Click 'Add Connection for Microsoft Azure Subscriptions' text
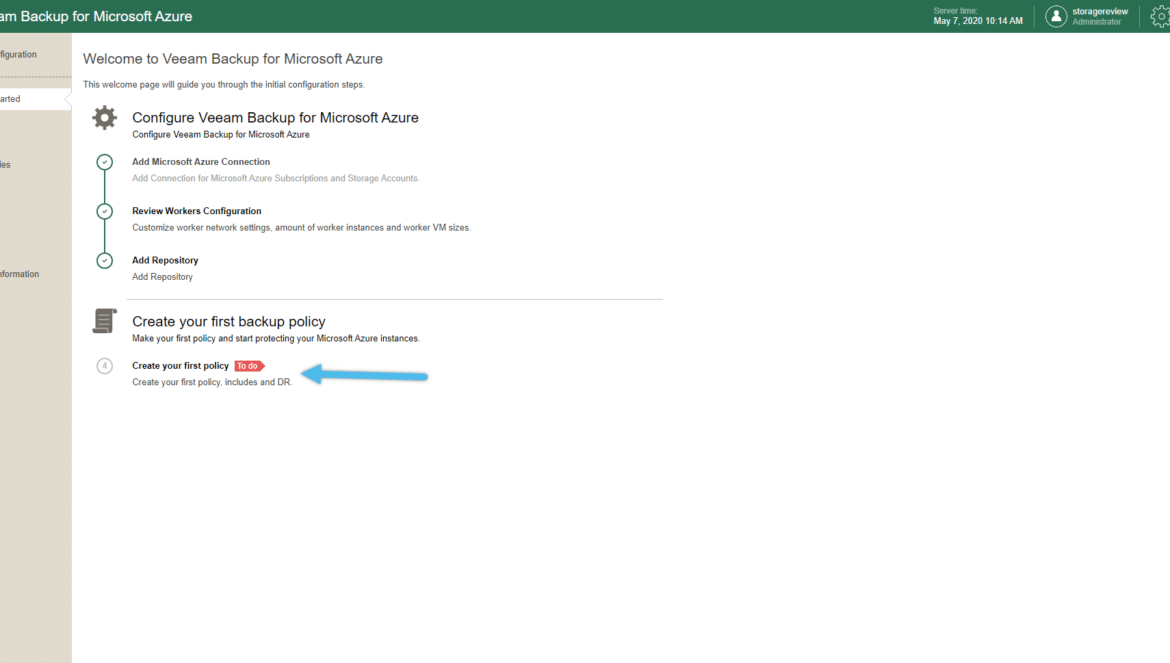The image size is (1170, 663). click(275, 178)
